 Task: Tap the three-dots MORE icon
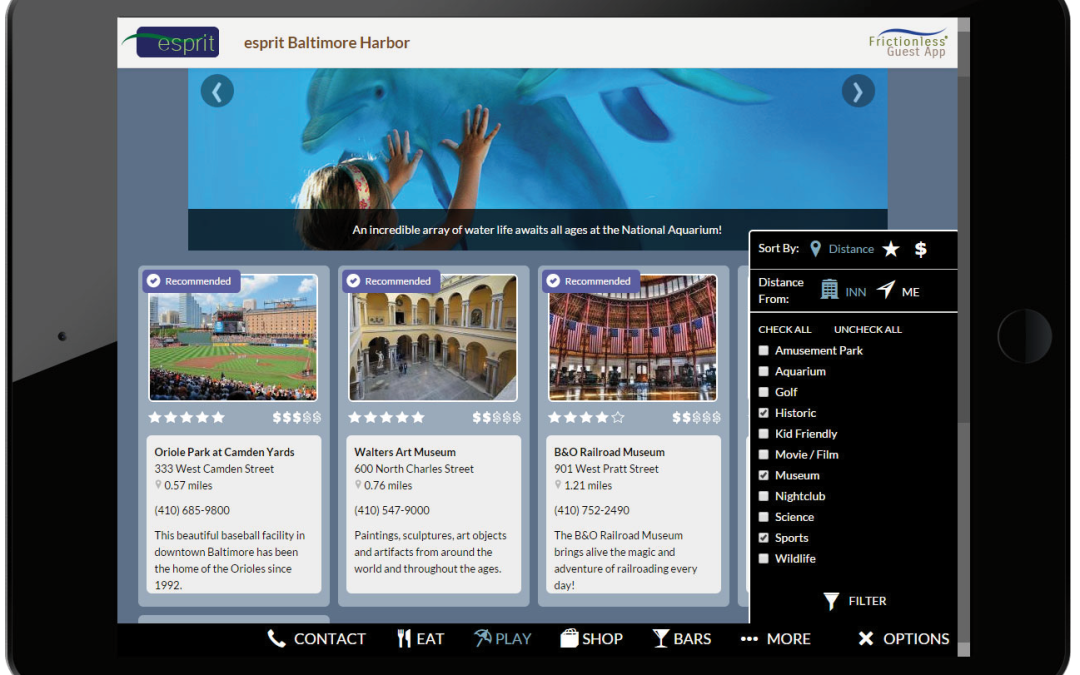(749, 639)
